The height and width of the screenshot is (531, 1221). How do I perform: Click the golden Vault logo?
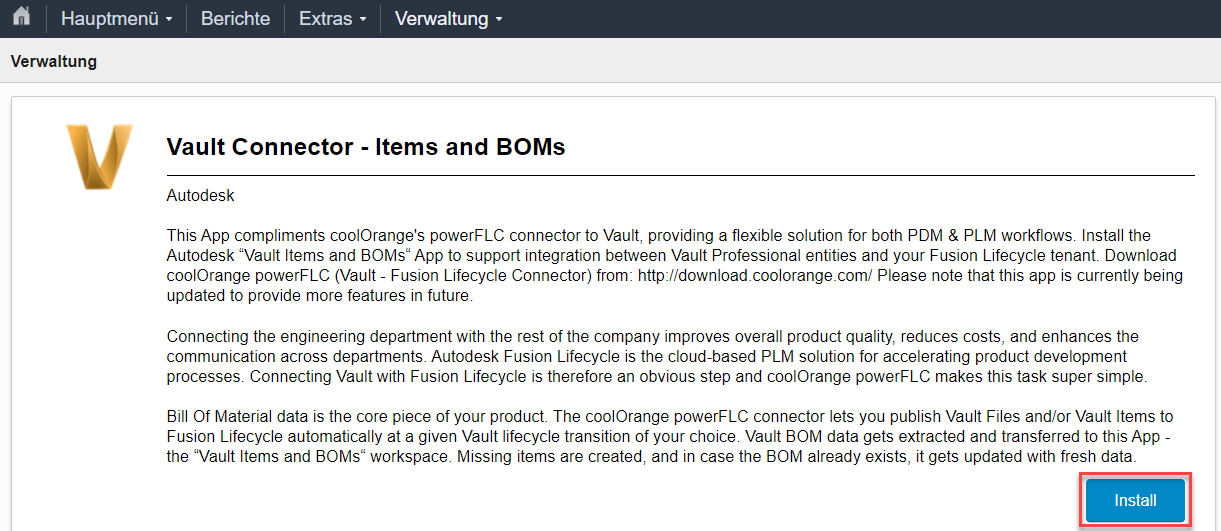click(98, 156)
